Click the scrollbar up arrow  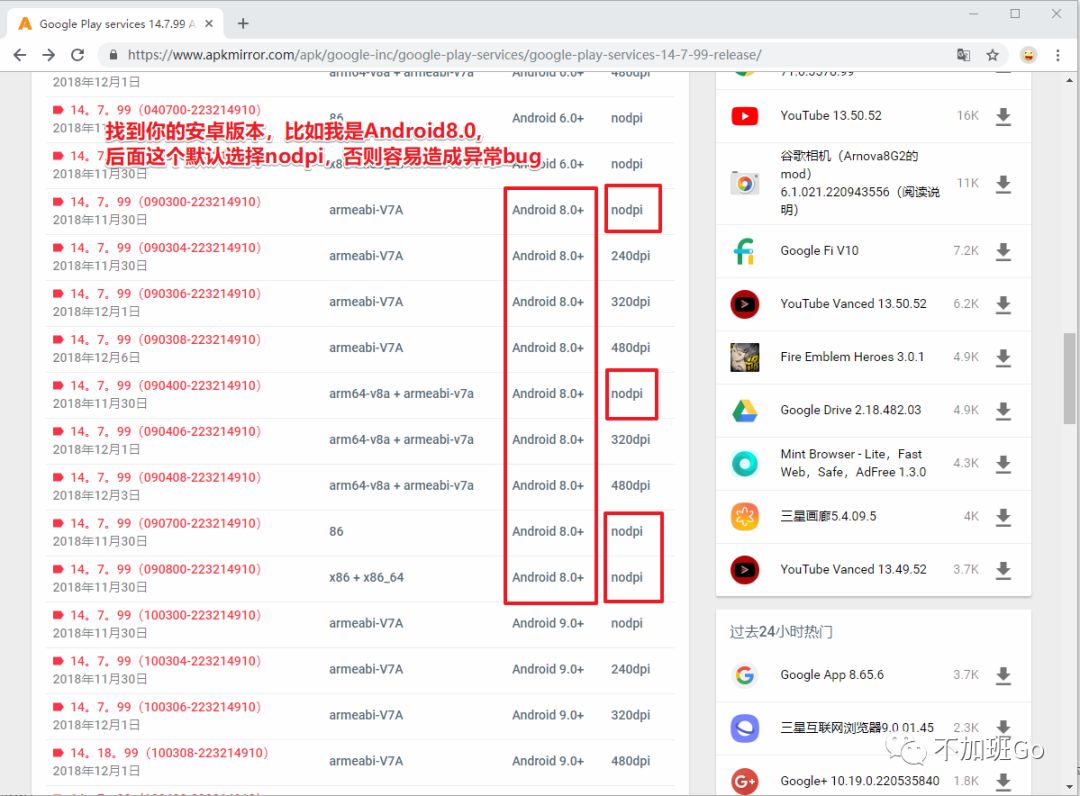[x=1069, y=81]
